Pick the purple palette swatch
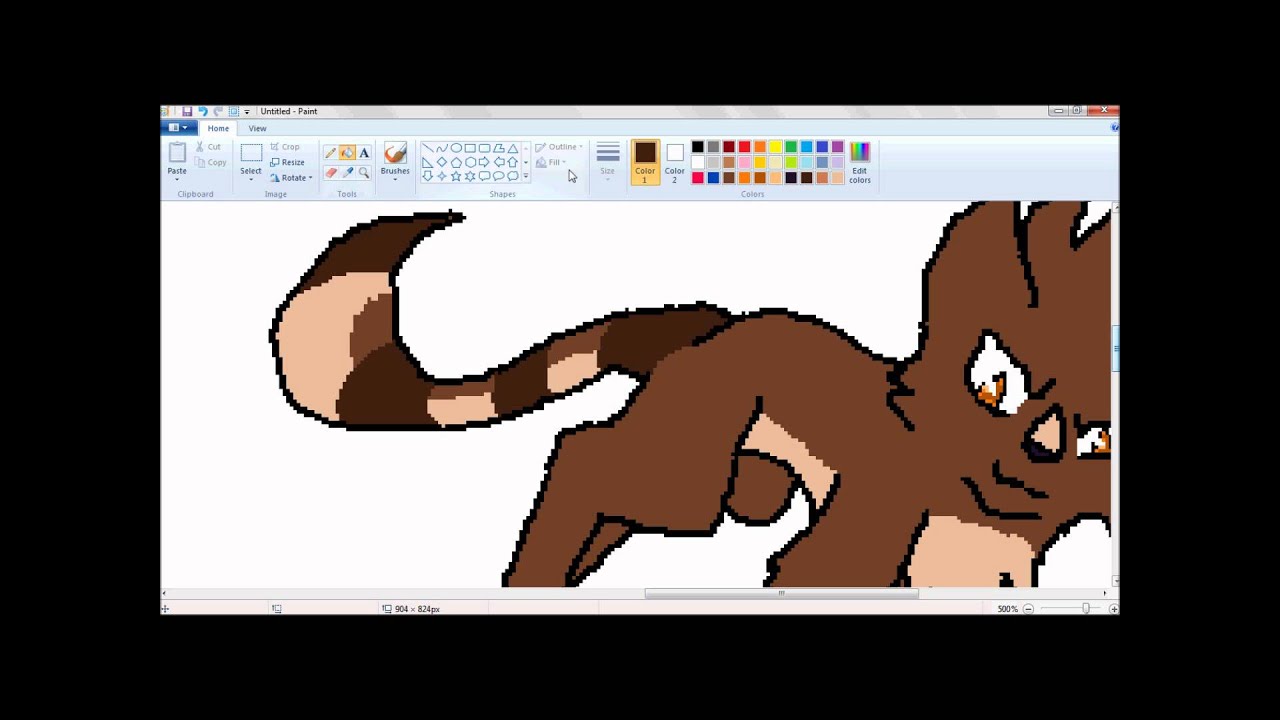The width and height of the screenshot is (1280, 720). coord(838,147)
